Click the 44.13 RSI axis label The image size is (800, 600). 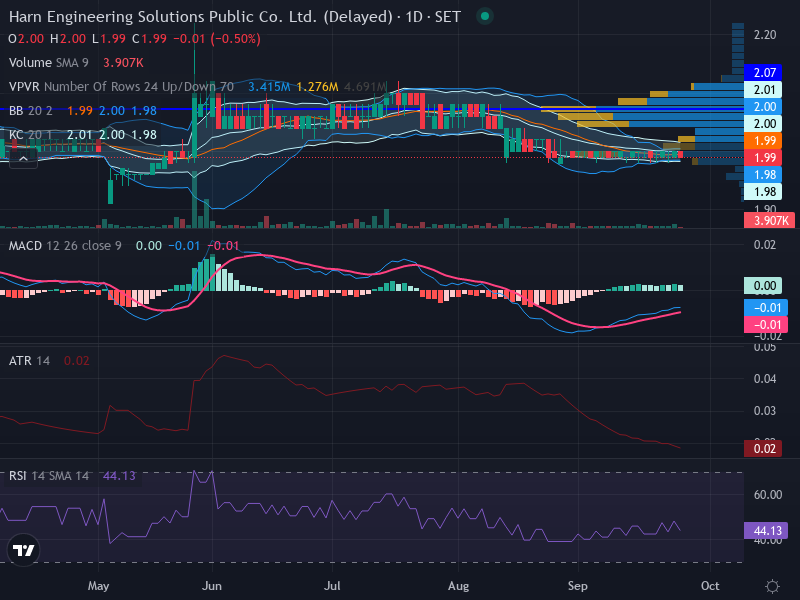point(766,531)
